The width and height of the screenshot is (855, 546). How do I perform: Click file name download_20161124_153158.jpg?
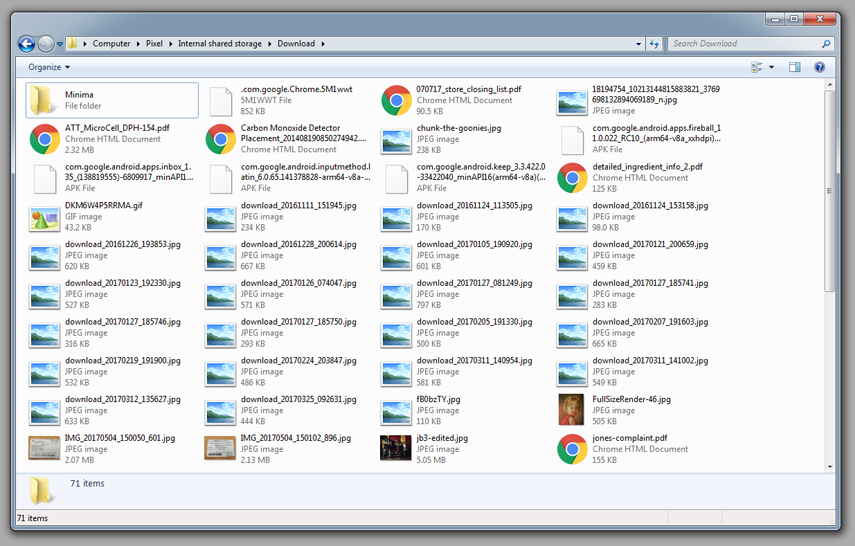650,206
